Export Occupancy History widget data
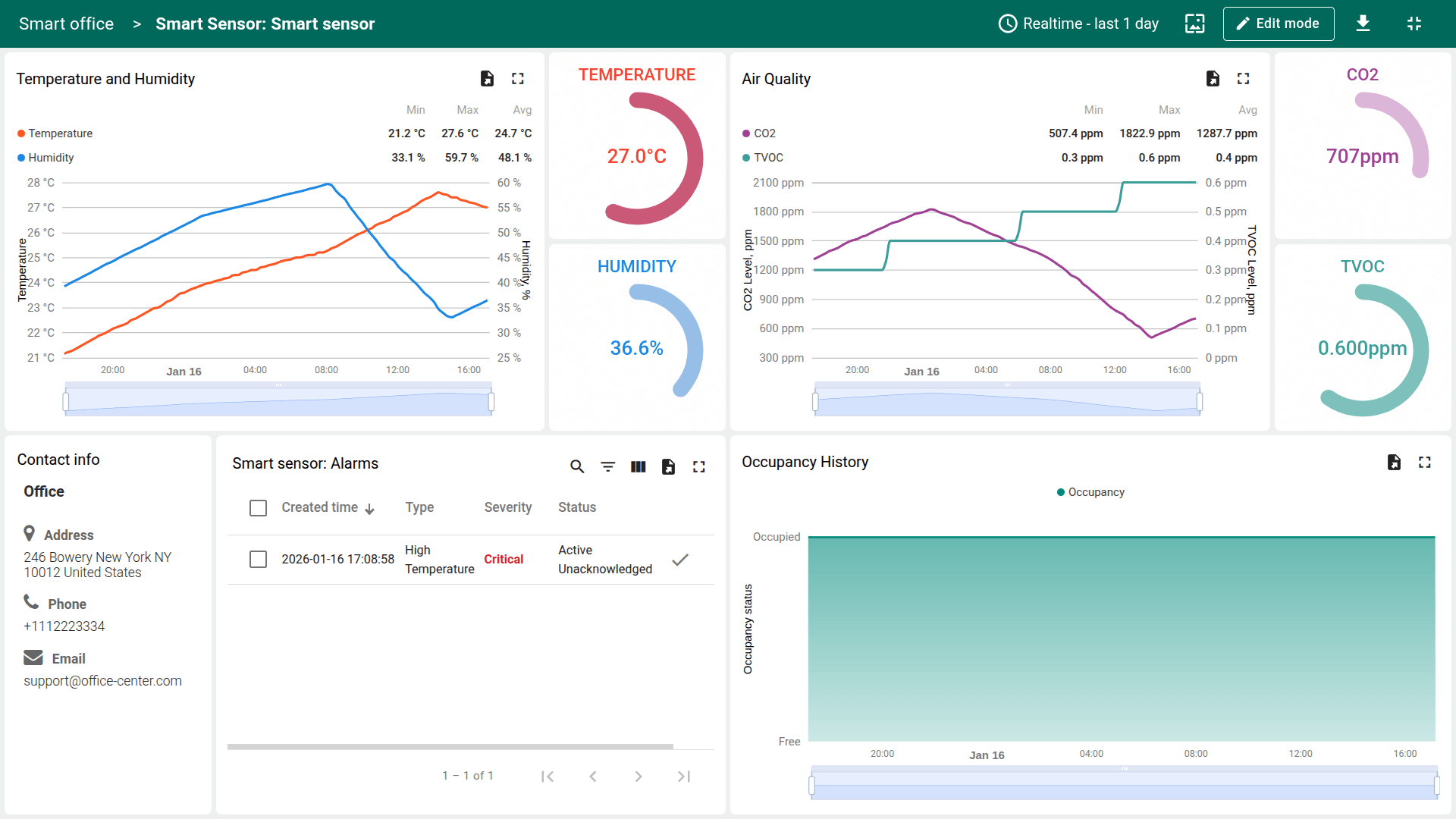Image resolution: width=1456 pixels, height=819 pixels. pyautogui.click(x=1394, y=462)
